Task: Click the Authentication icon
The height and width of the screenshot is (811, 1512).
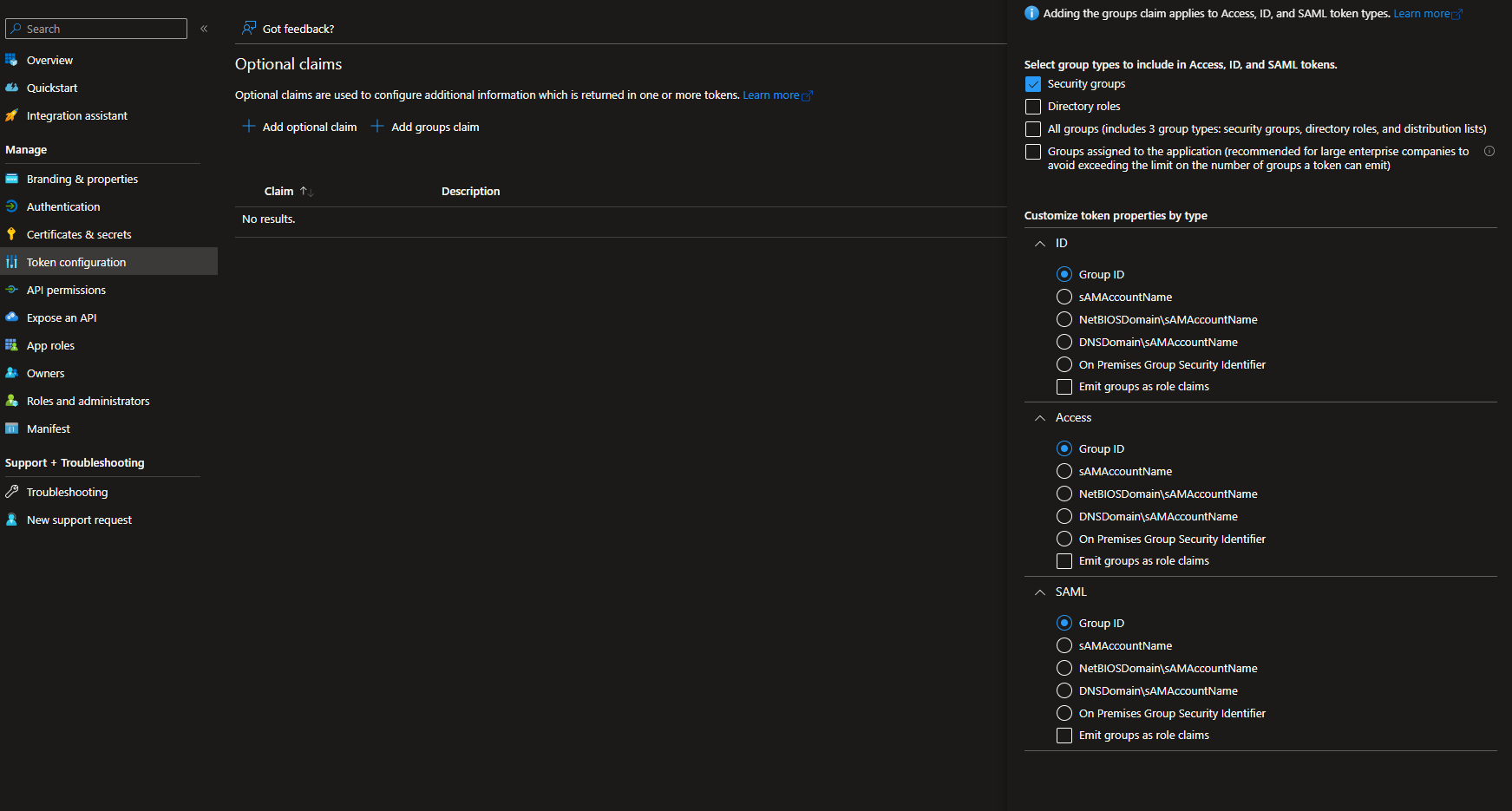Action: pyautogui.click(x=11, y=206)
